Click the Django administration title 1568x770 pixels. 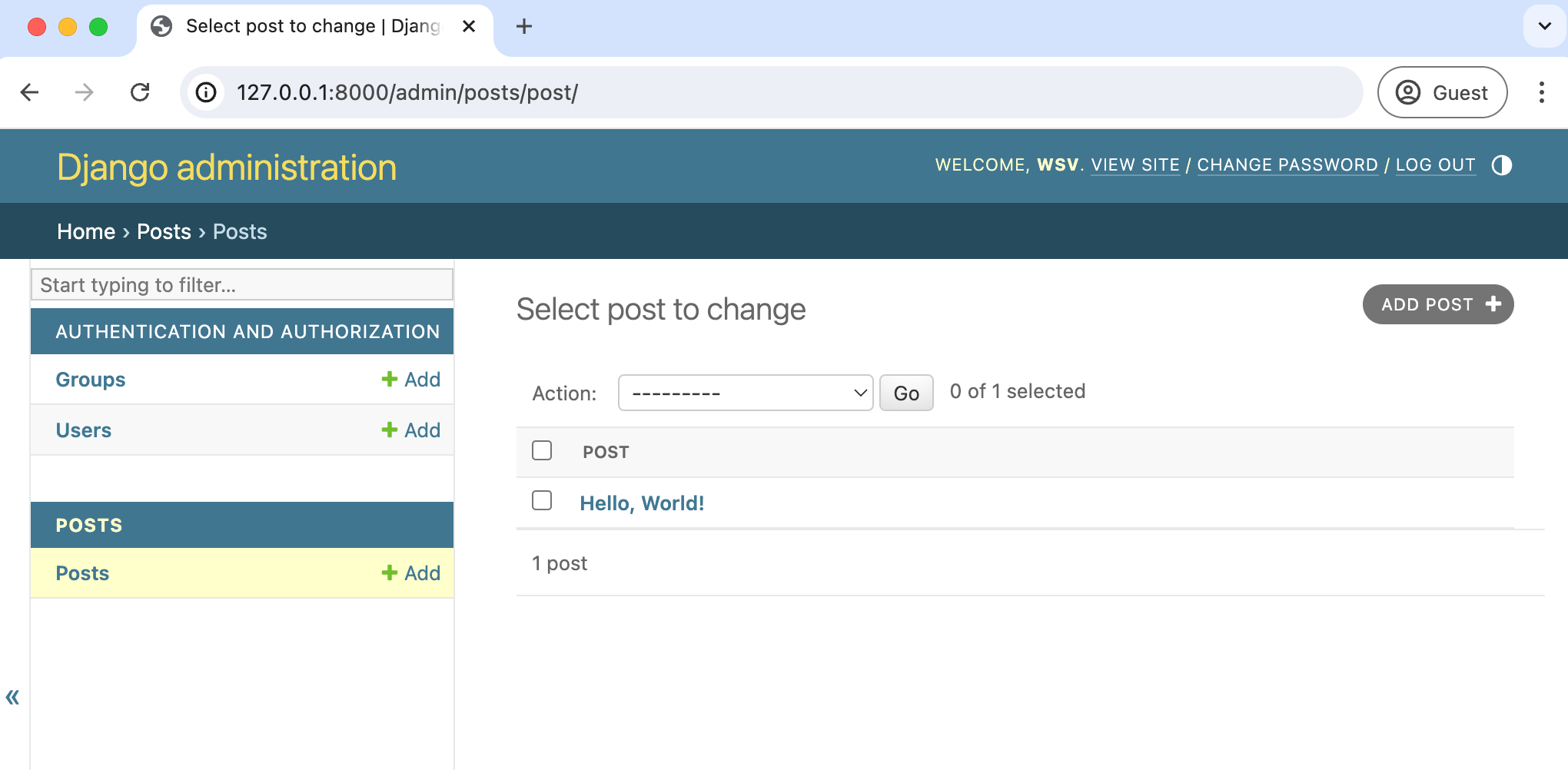point(227,168)
